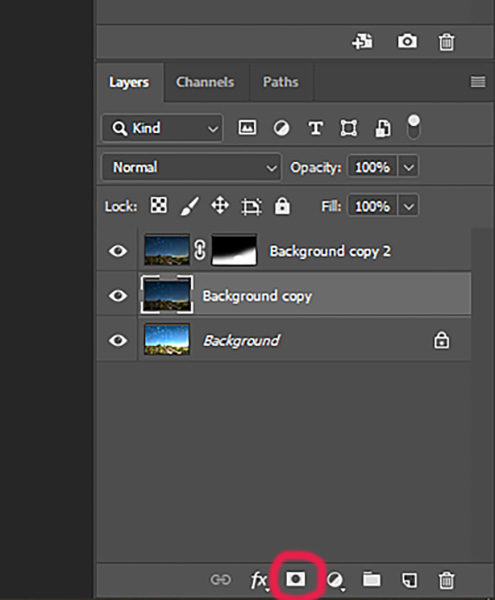Expand the Opacity slider arrow
This screenshot has width=495, height=600.
(x=409, y=167)
